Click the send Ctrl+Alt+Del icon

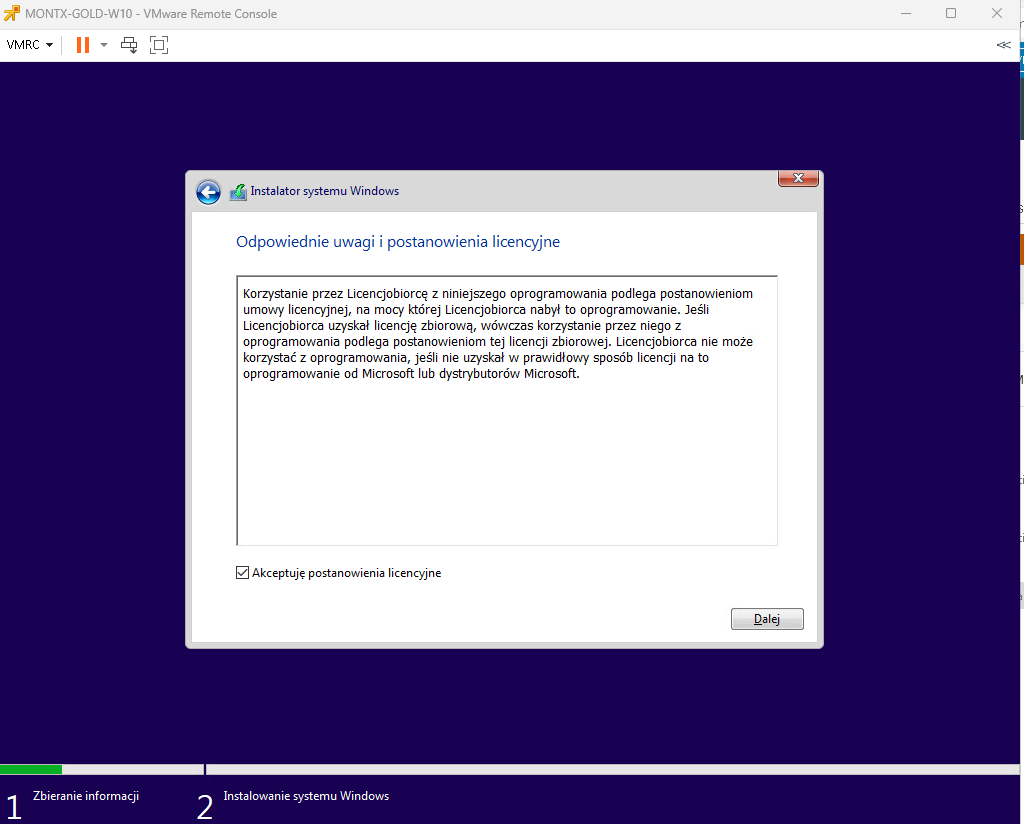click(x=129, y=45)
